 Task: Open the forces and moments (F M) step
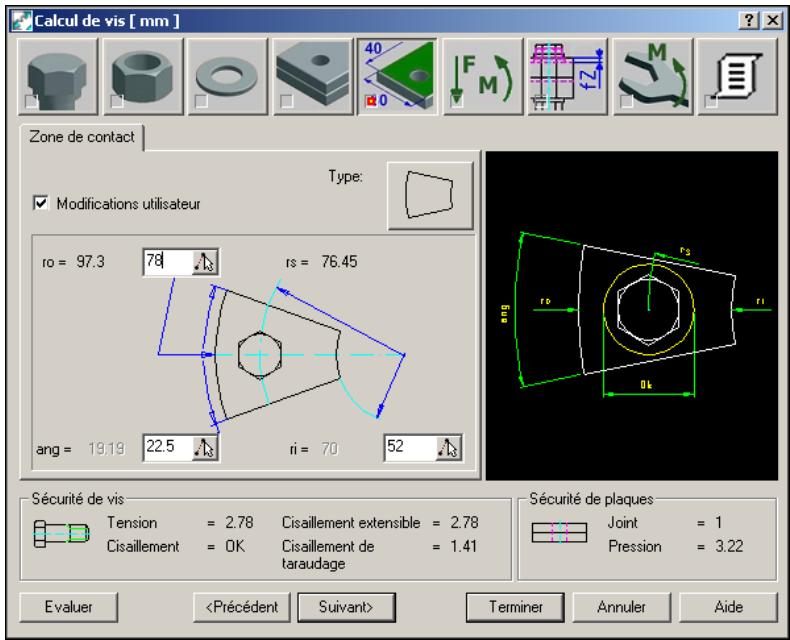click(x=483, y=77)
